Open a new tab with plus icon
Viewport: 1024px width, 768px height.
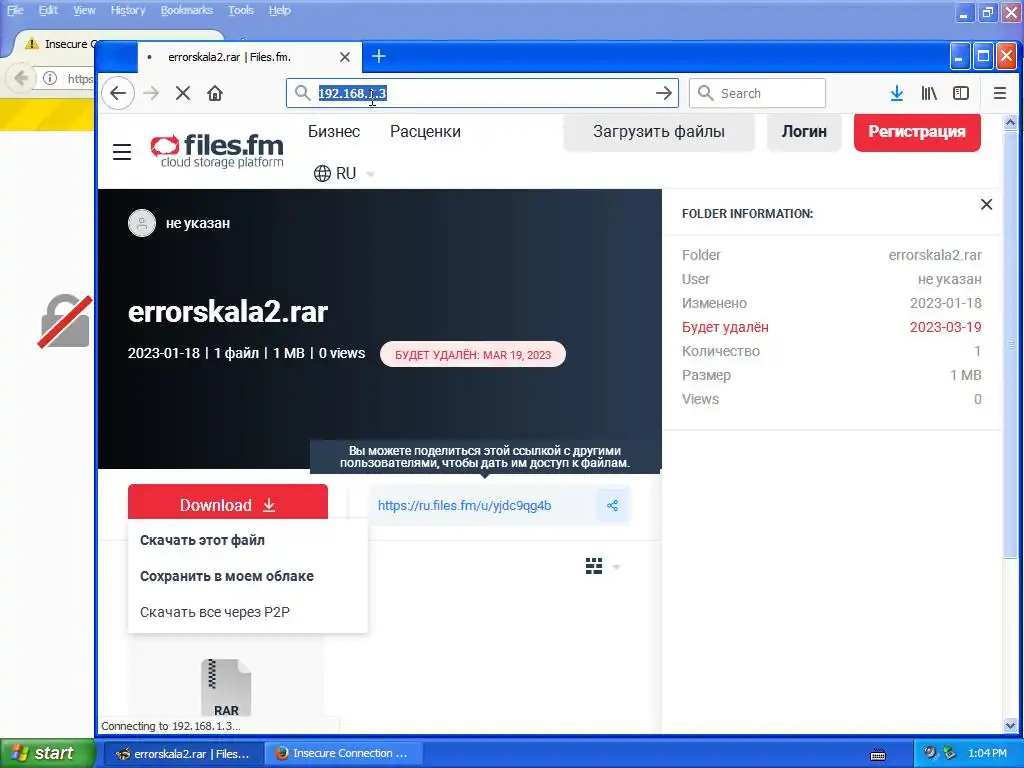[x=379, y=57]
